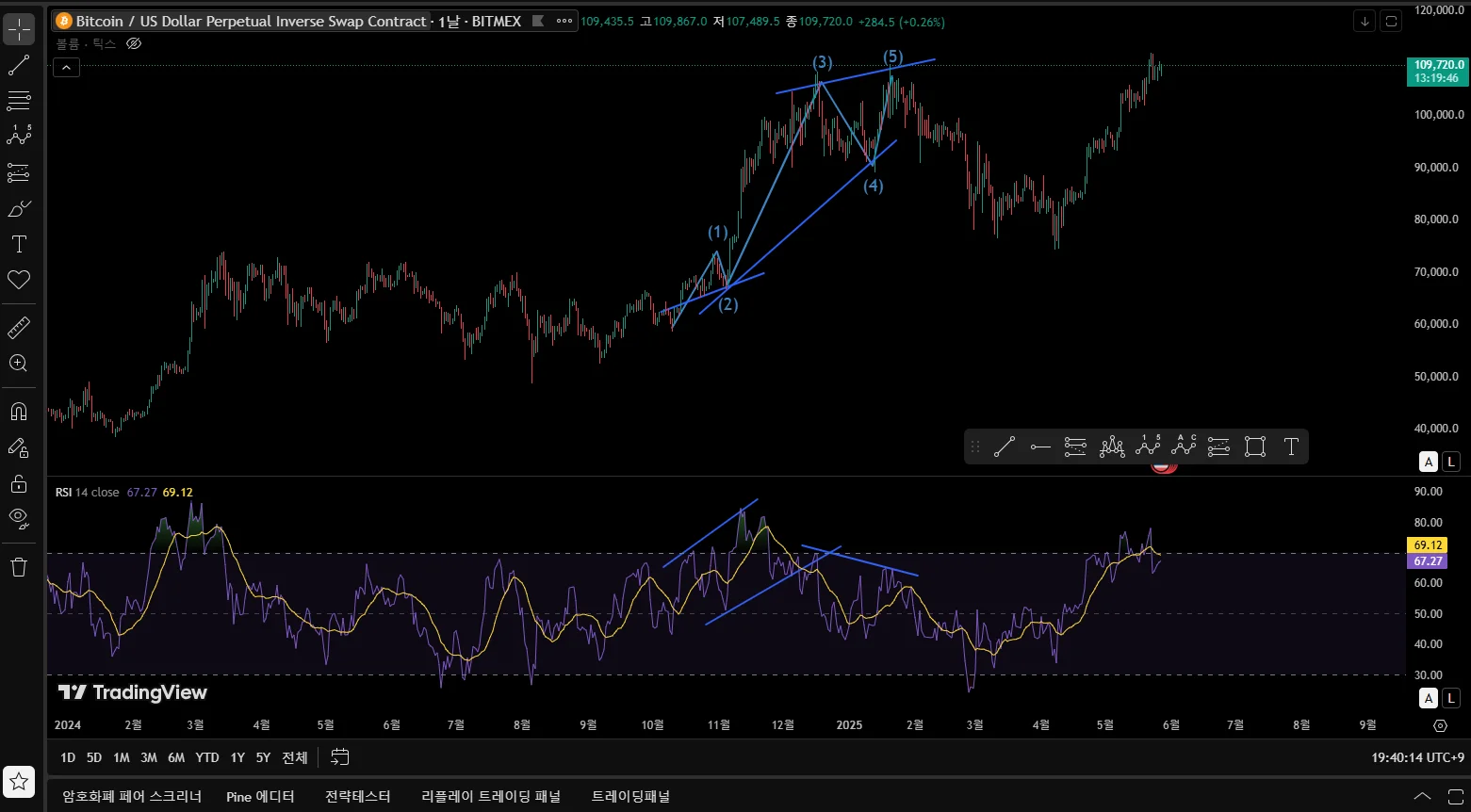The image size is (1471, 812).
Task: Toggle auto scale A on price chart
Action: click(x=1430, y=462)
